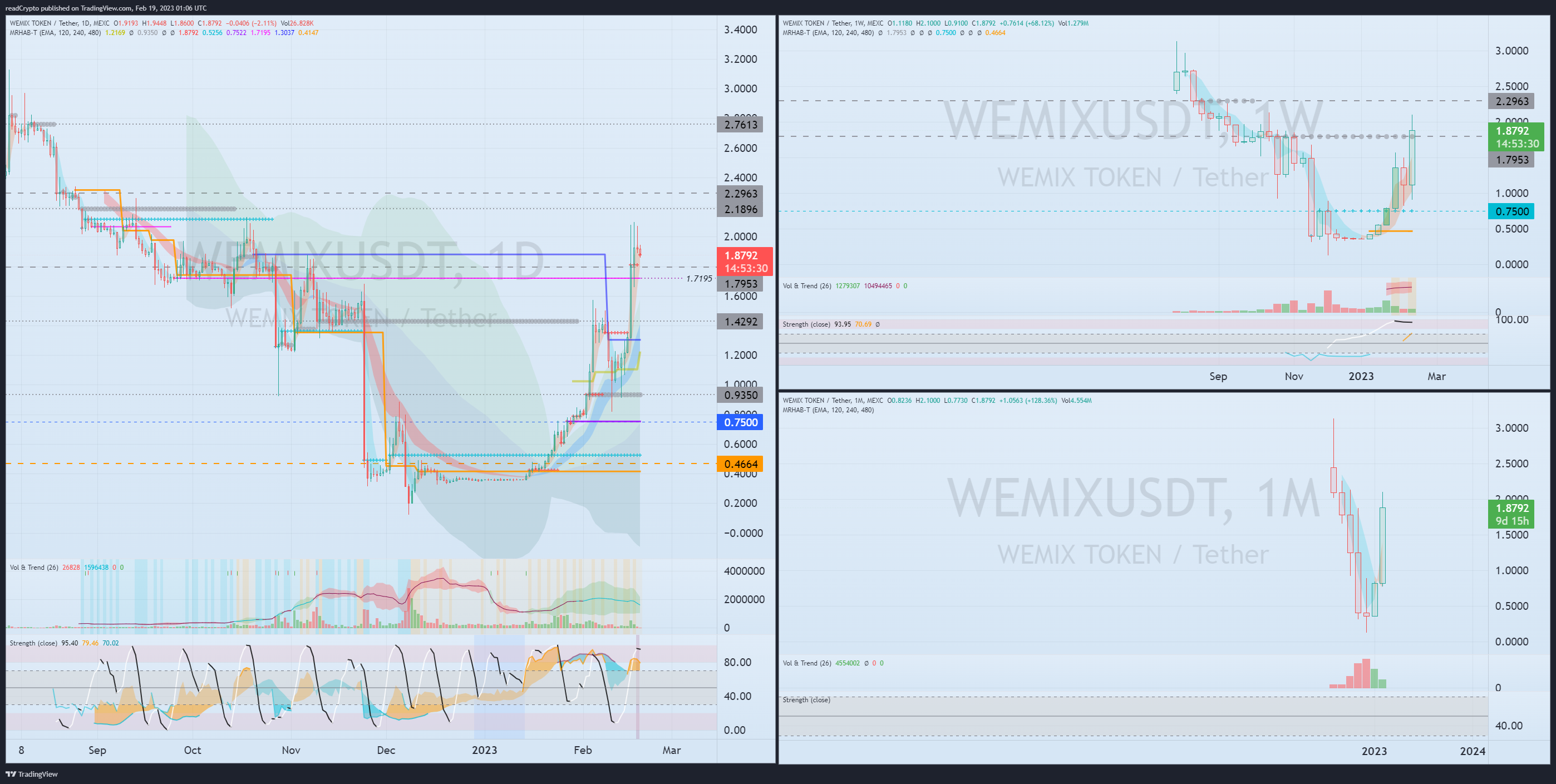1556x784 pixels.
Task: Click the 'Oct' date label on the daily time axis
Action: [192, 750]
